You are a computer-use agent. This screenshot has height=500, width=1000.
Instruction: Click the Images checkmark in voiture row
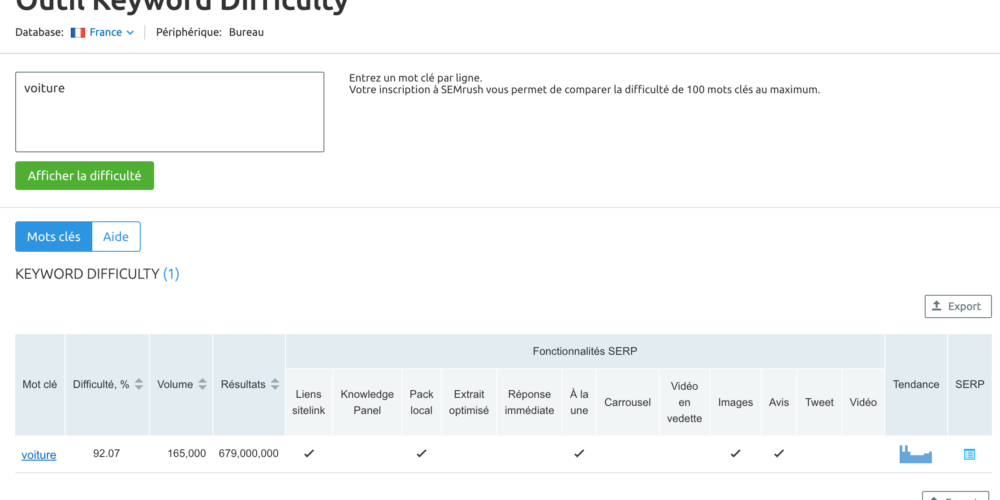click(735, 454)
